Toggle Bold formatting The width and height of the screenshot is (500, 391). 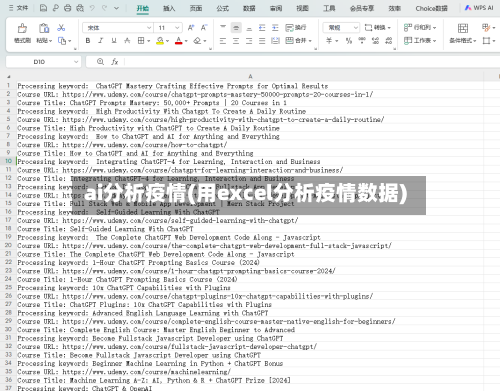88,41
